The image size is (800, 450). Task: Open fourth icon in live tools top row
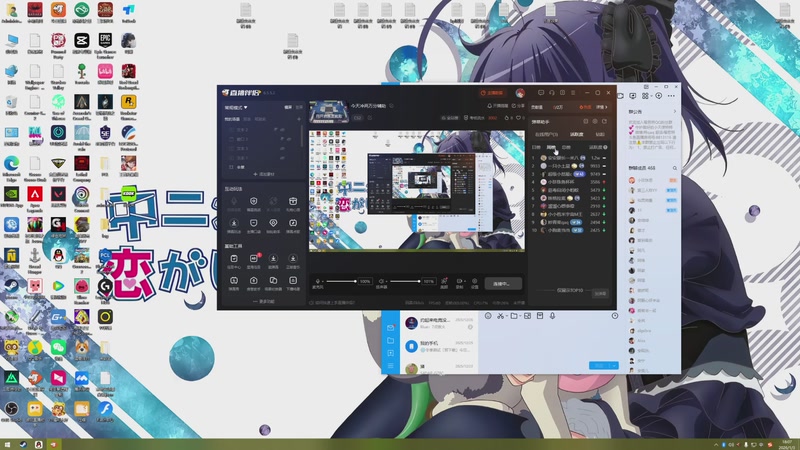point(293,258)
